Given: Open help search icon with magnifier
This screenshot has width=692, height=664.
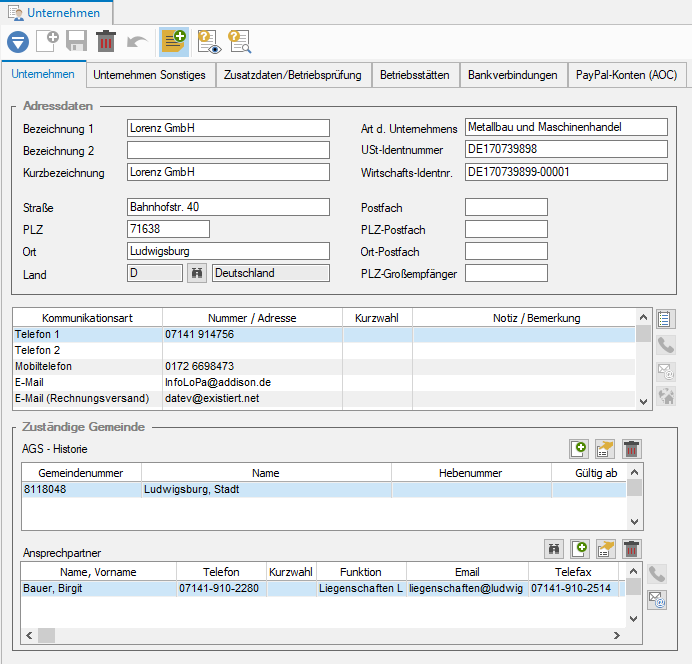Looking at the screenshot, I should pos(240,42).
